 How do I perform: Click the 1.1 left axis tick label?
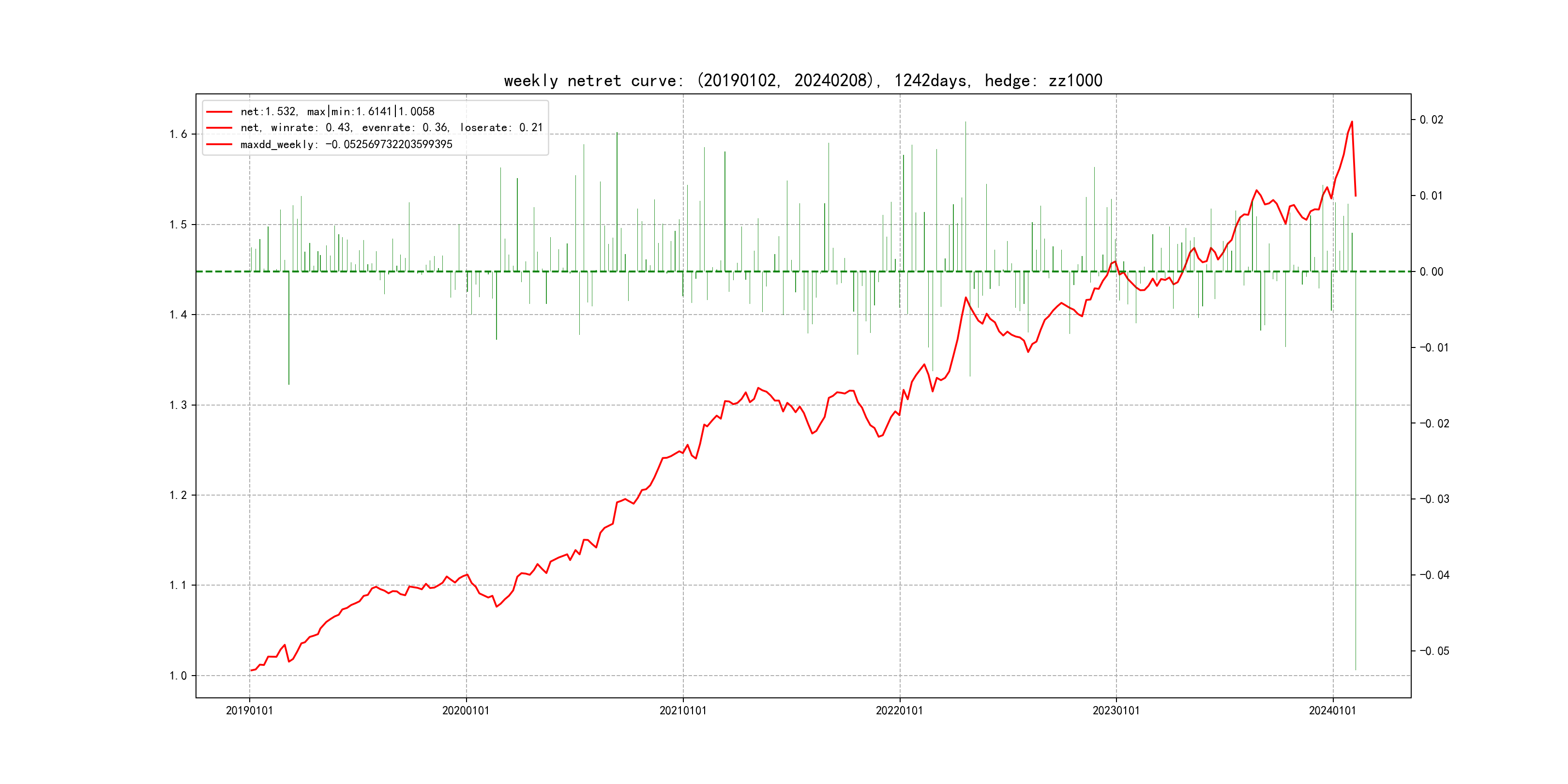(x=179, y=586)
